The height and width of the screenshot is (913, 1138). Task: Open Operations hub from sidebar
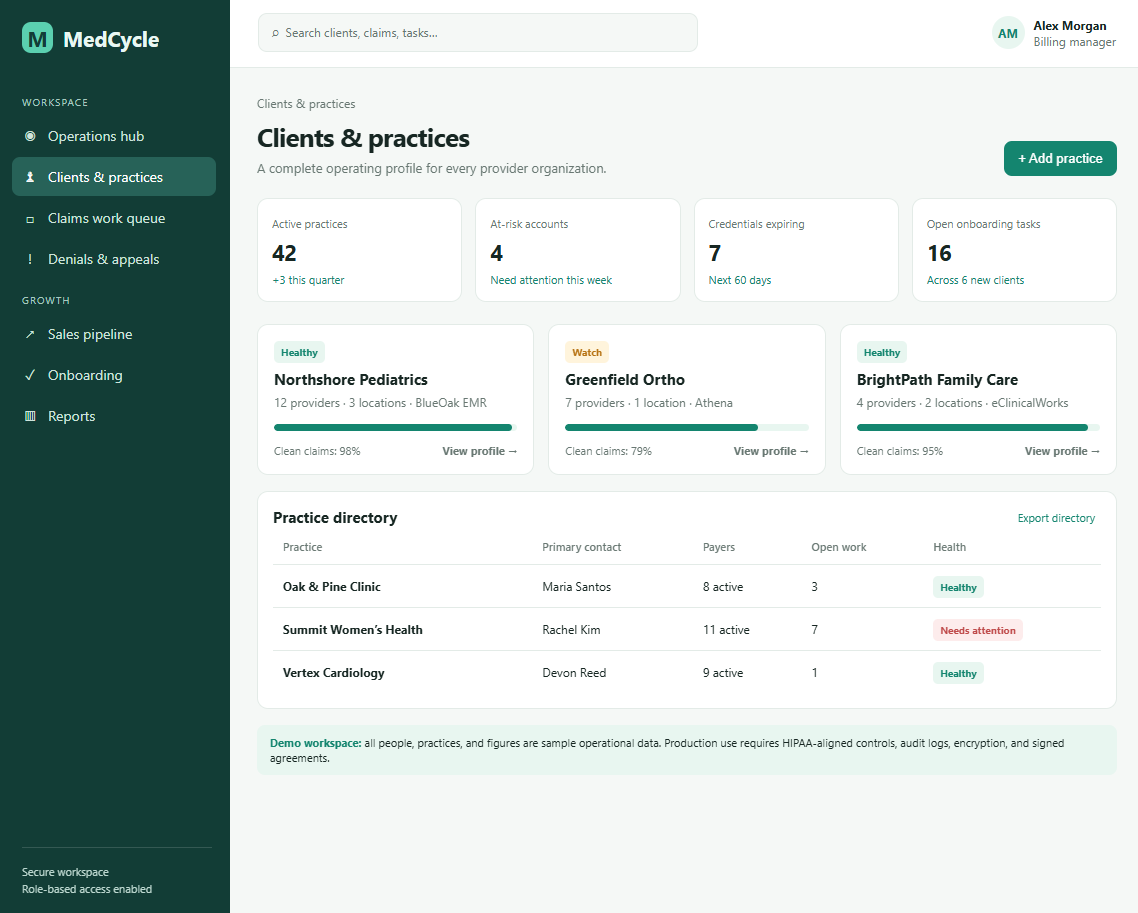coord(114,136)
